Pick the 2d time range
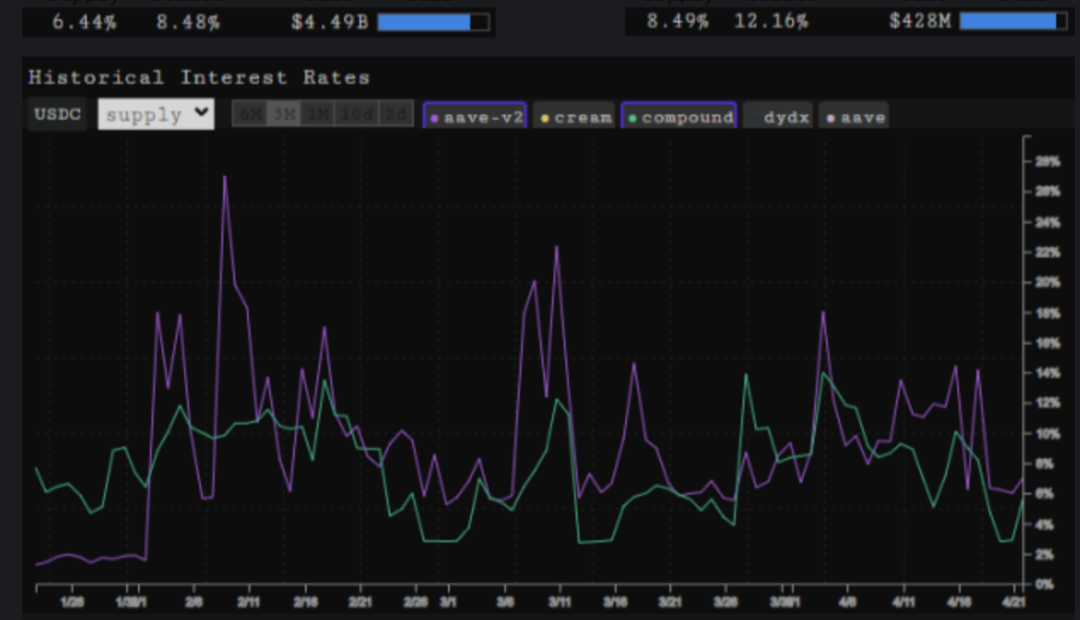The width and height of the screenshot is (1080, 620). point(397,115)
